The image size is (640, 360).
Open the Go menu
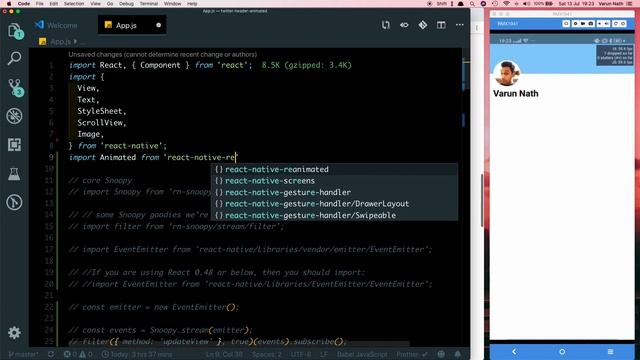(x=110, y=3)
